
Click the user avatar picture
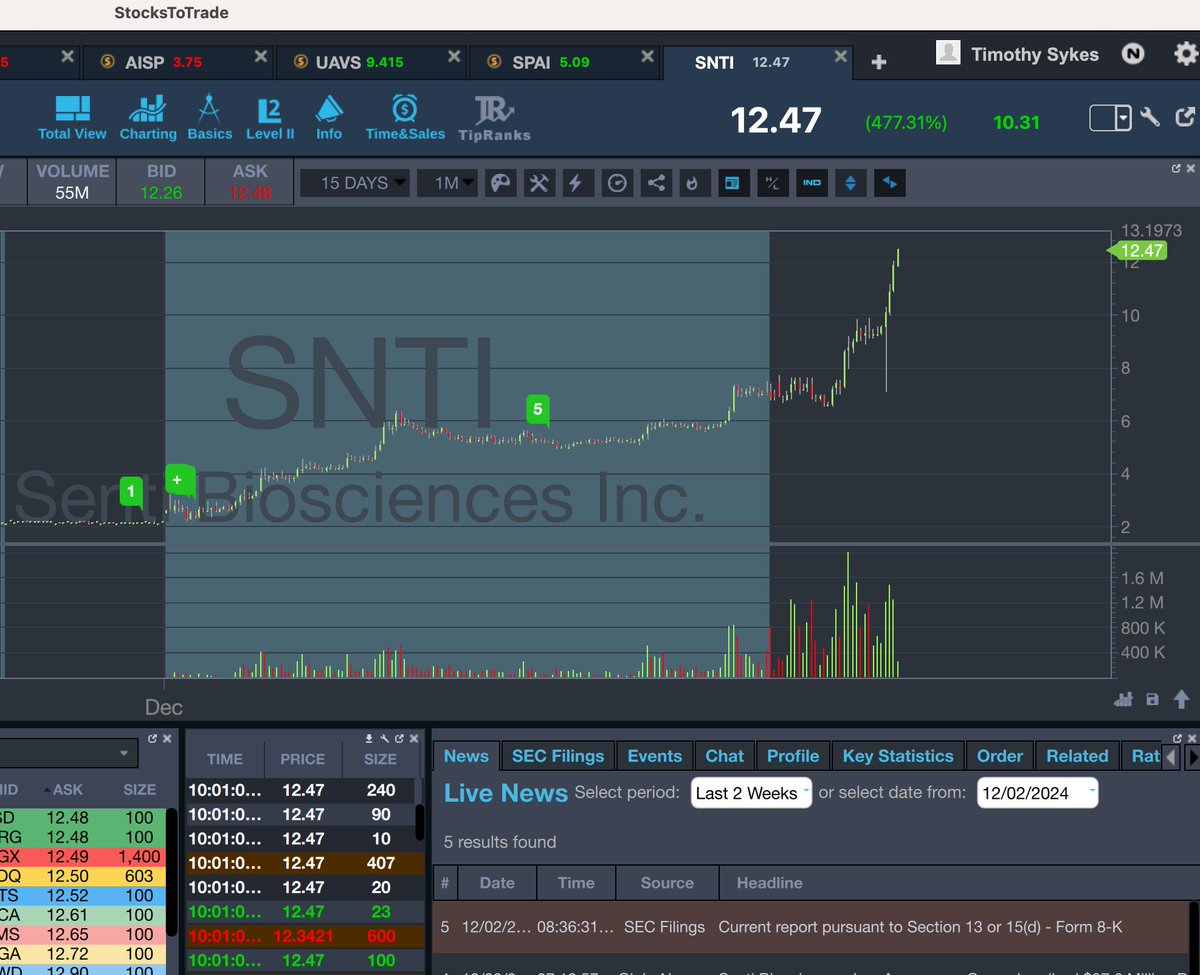click(x=948, y=53)
